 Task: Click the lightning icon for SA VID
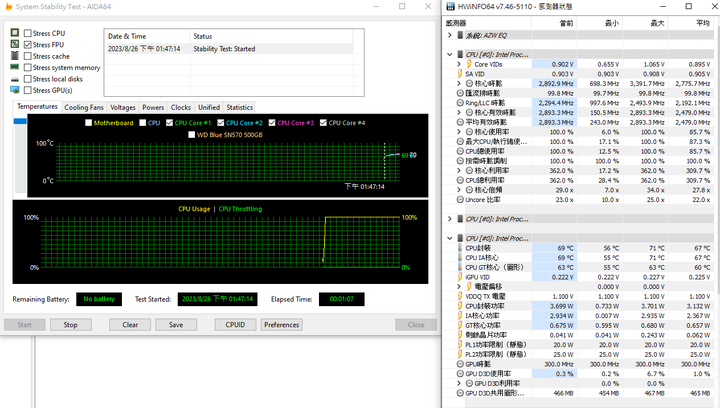tap(460, 73)
